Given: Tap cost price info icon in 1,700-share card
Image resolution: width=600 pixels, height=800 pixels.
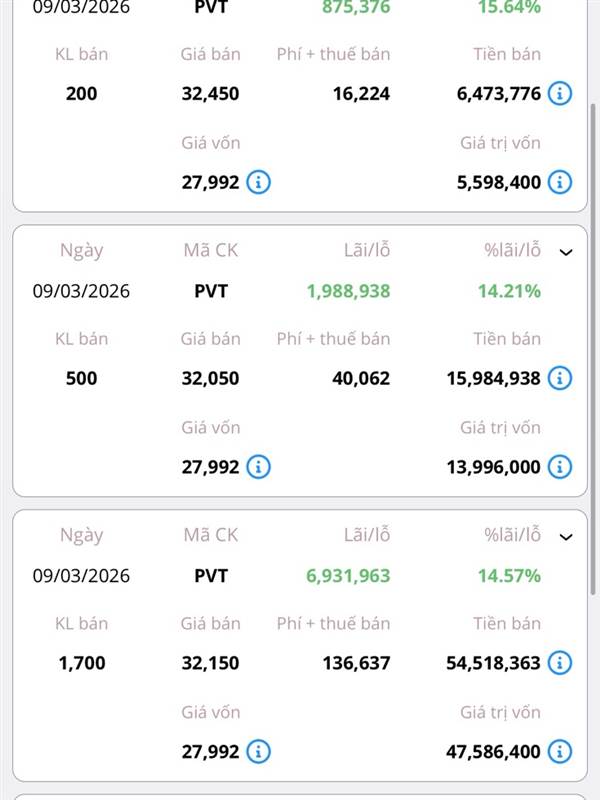Looking at the screenshot, I should pos(258,751).
